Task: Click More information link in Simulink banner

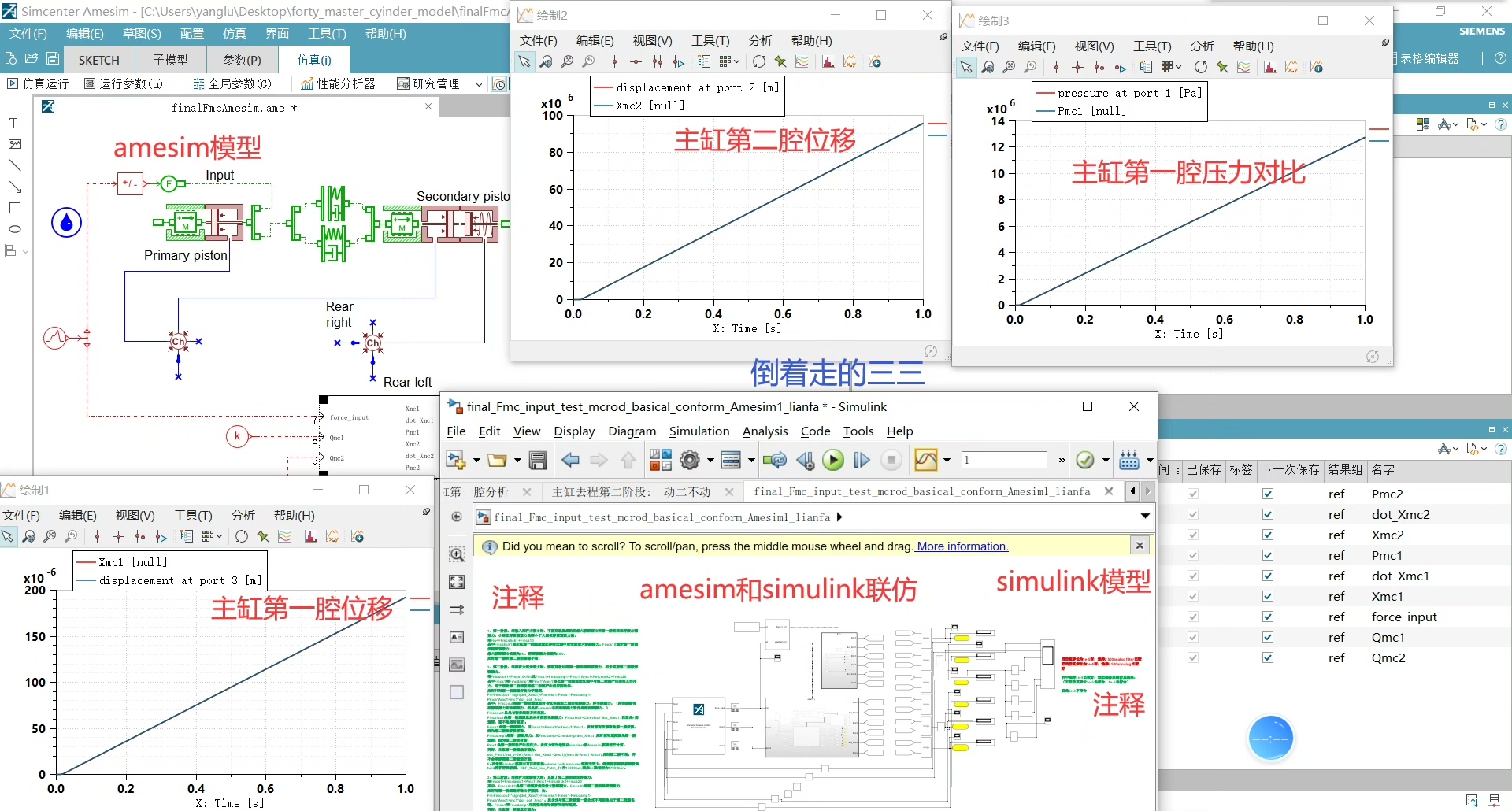Action: pos(962,546)
